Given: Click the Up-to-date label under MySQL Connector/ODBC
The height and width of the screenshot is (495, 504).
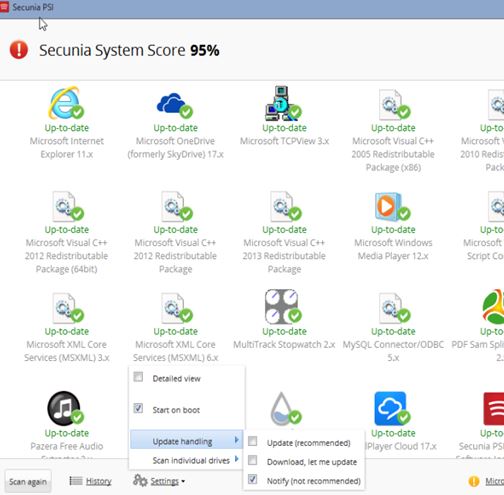Looking at the screenshot, I should (393, 331).
